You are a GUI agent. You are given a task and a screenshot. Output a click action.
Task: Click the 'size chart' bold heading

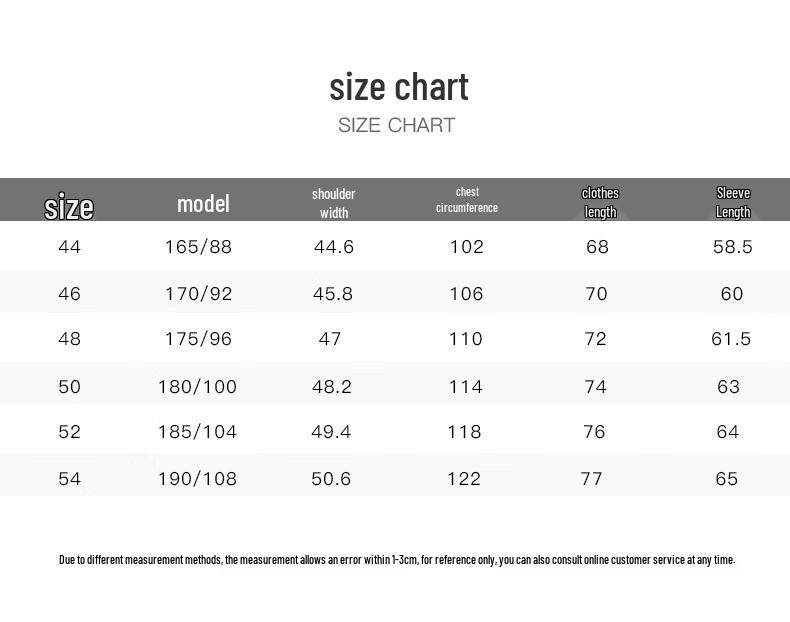[x=399, y=87]
